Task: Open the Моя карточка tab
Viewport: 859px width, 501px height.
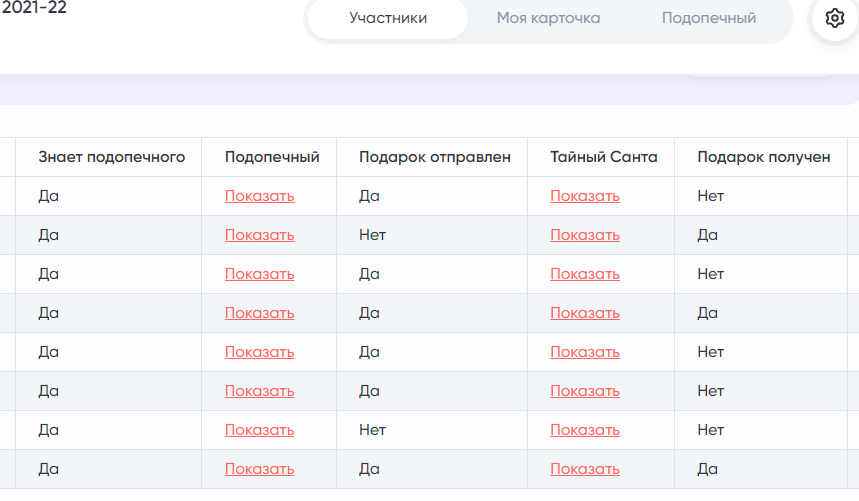Action: 548,18
